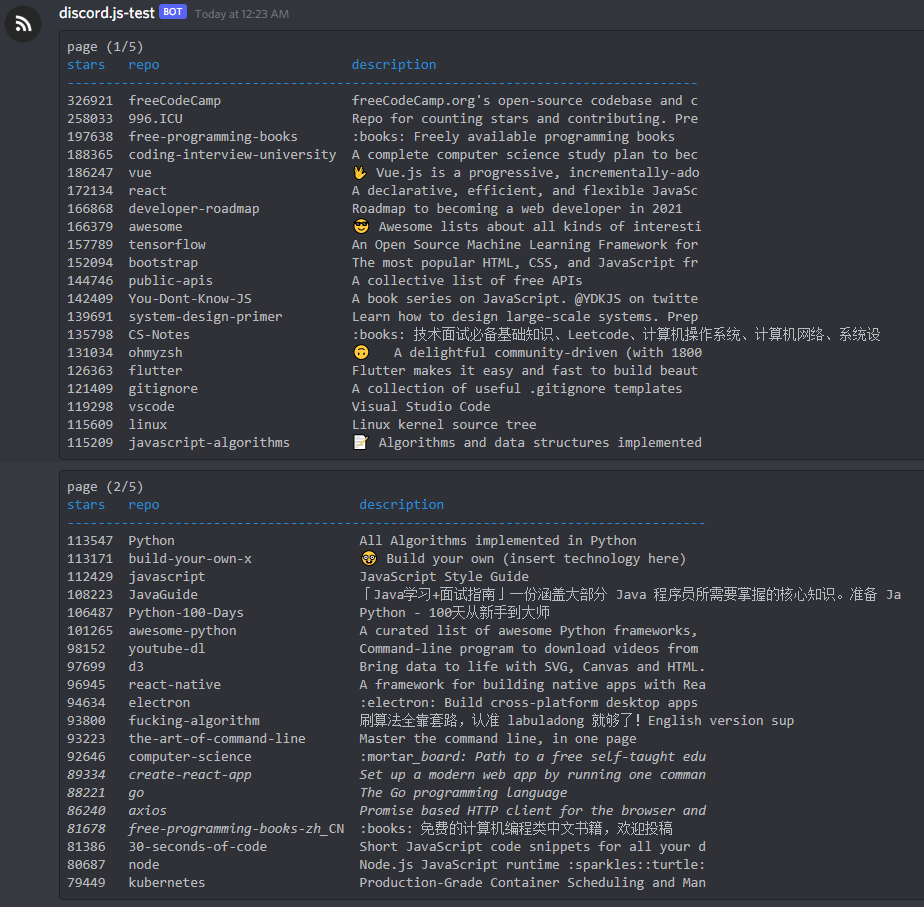Click the 'description' header on page 1/5

tap(394, 65)
